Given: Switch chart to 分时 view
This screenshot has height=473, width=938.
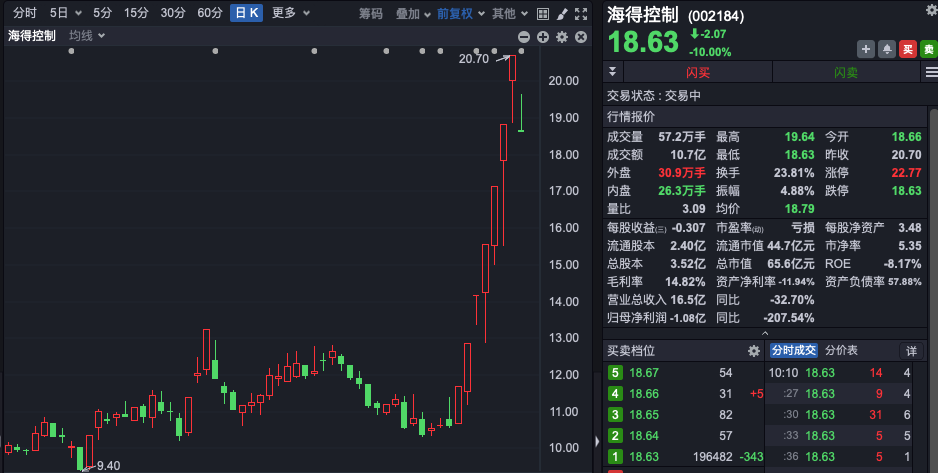Looking at the screenshot, I should (x=25, y=13).
